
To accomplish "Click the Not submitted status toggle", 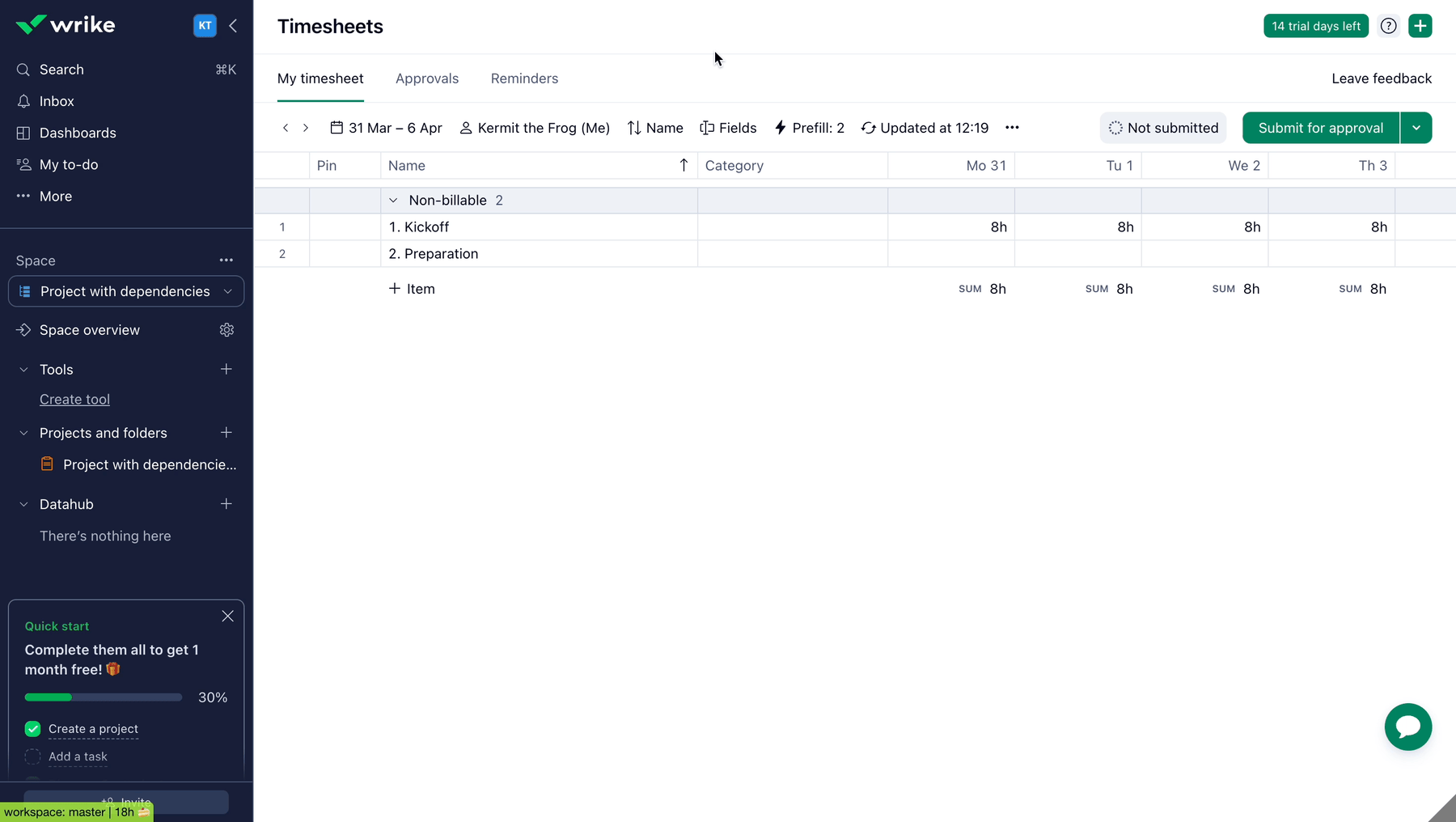I will [1163, 128].
